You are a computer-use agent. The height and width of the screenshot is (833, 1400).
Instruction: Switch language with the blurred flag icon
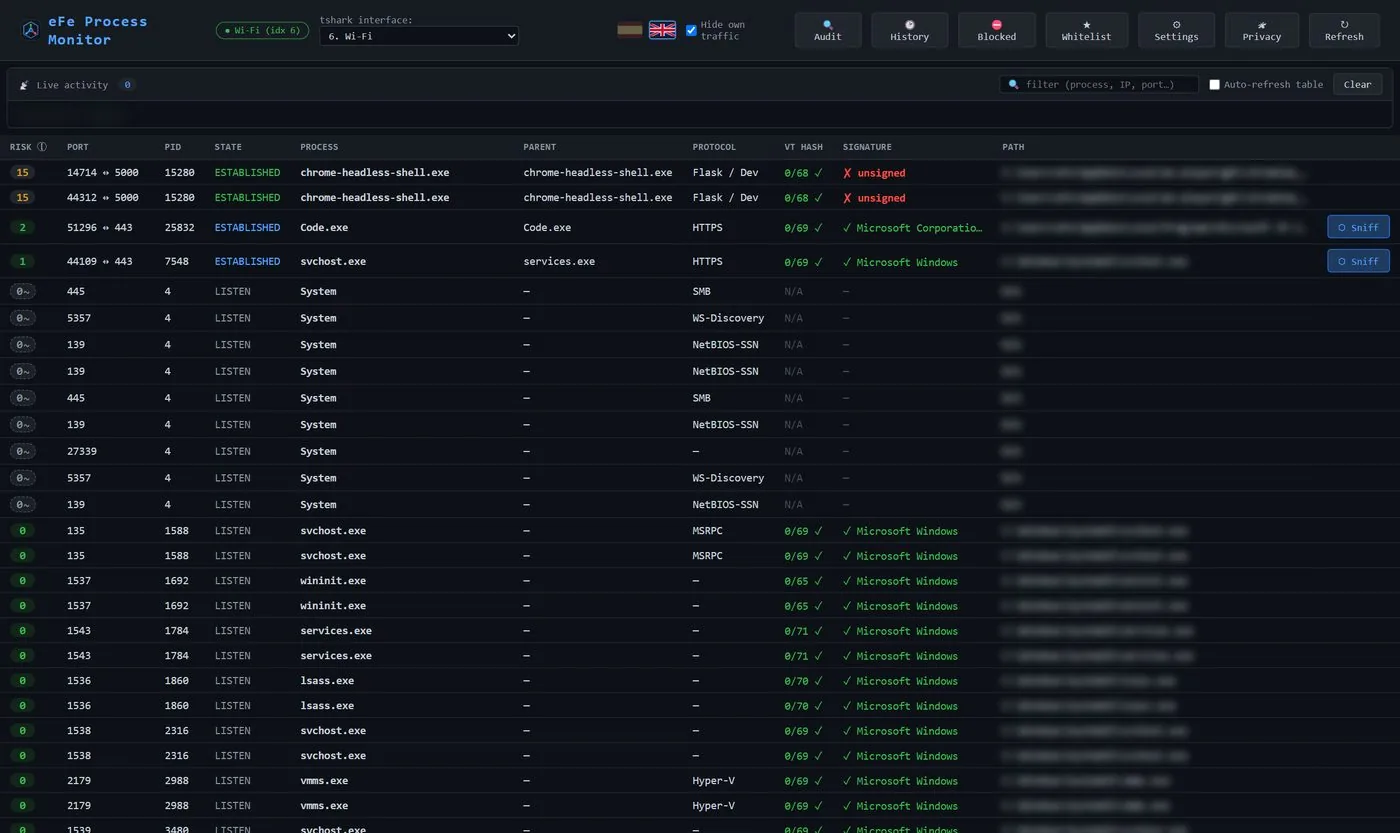pos(630,30)
